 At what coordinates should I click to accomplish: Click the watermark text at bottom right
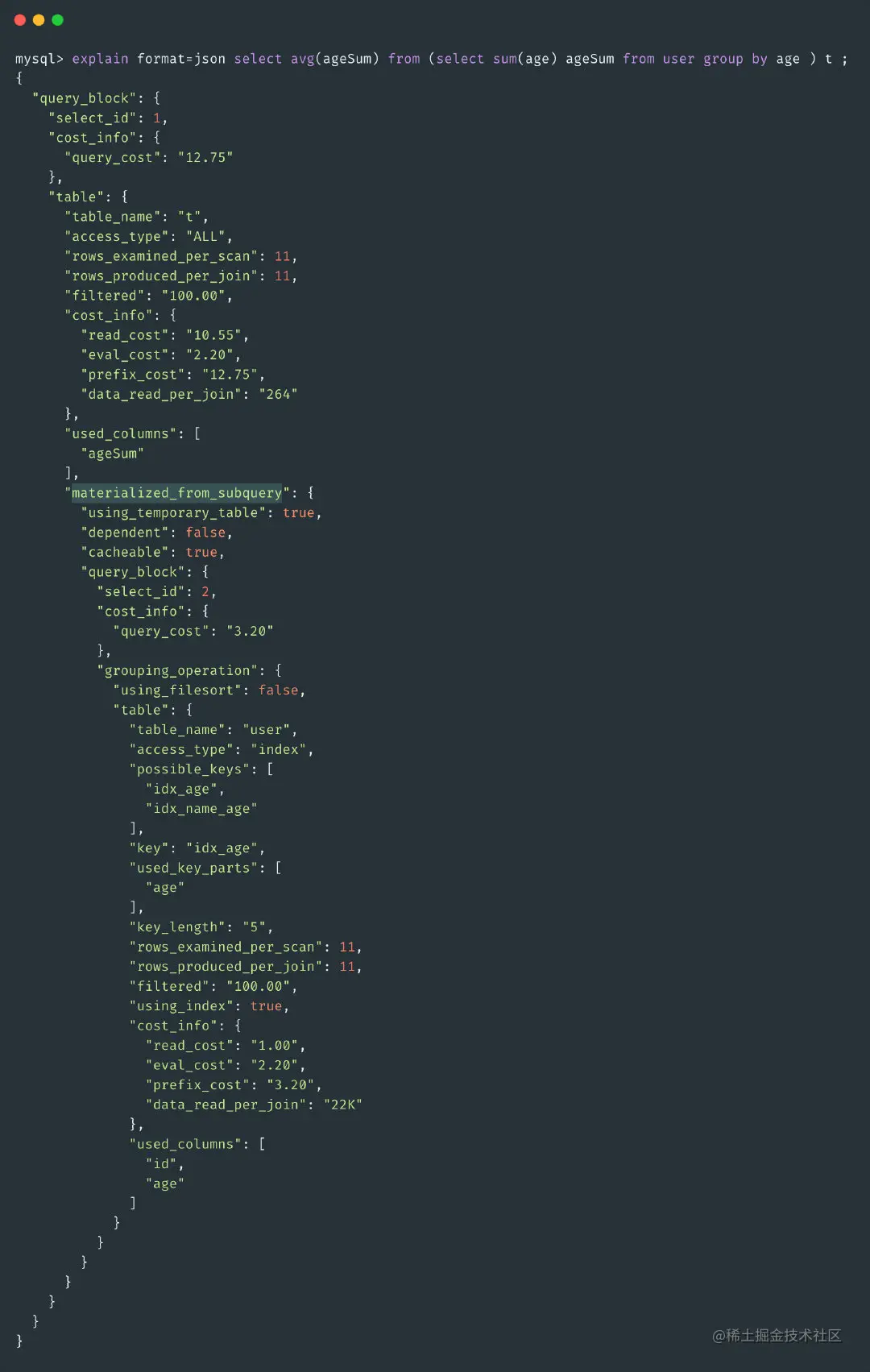point(777,1336)
